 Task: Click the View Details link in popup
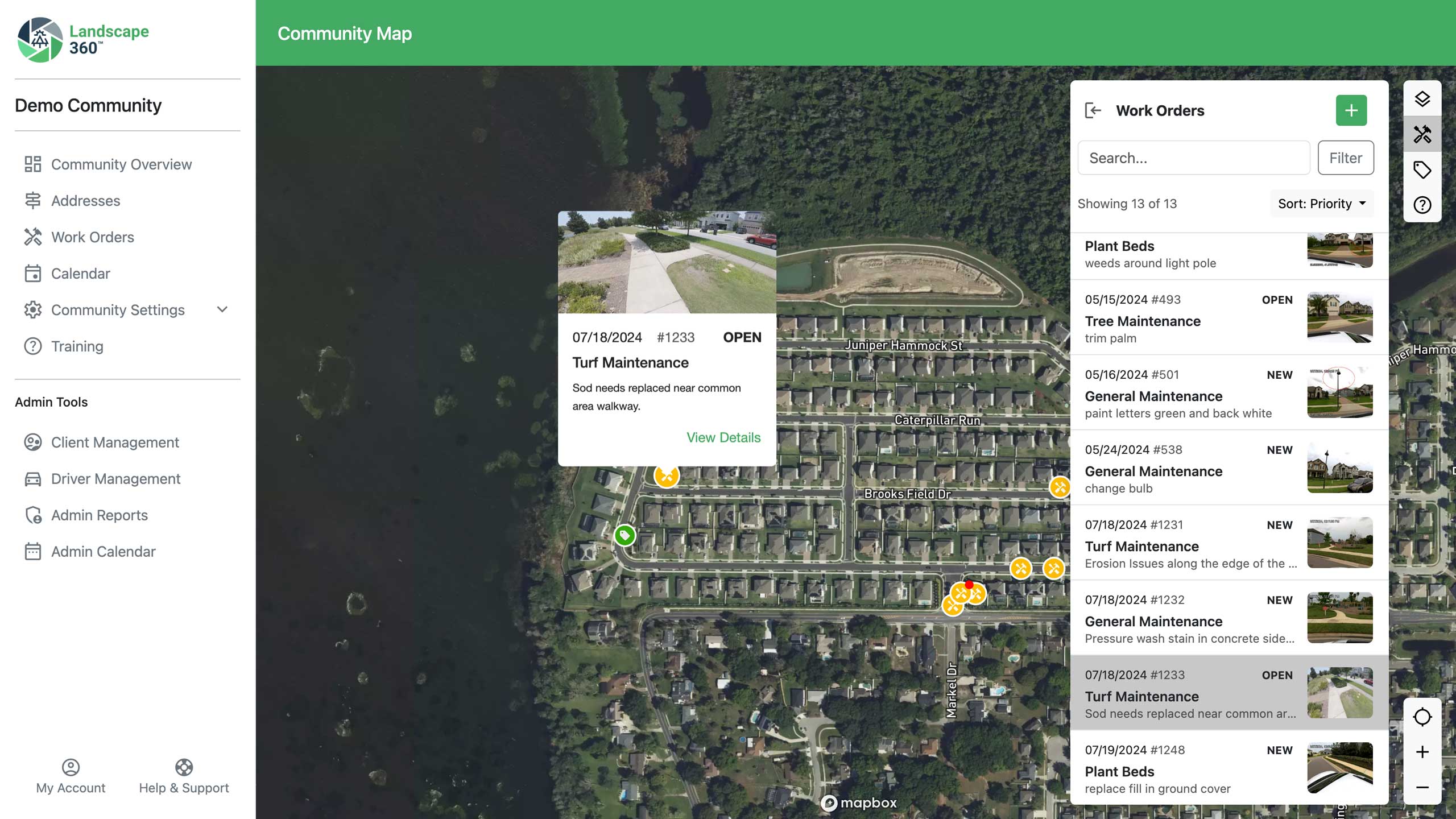tap(723, 437)
